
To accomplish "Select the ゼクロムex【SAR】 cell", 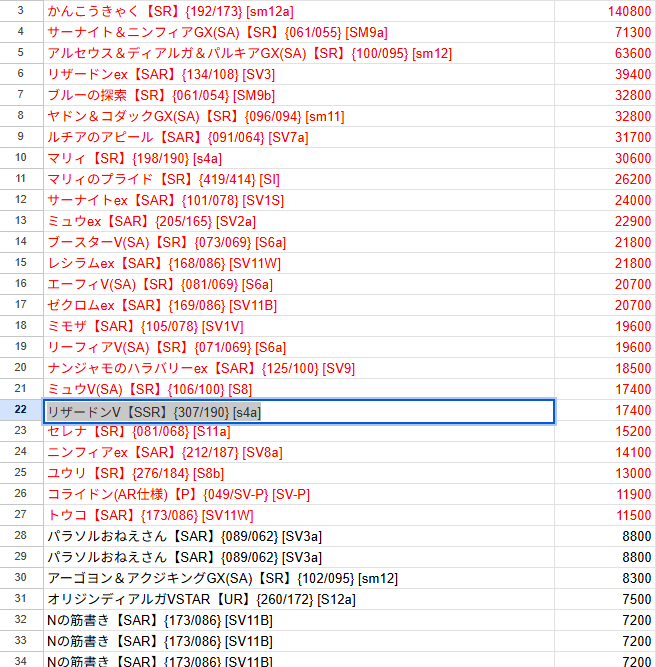I will (299, 305).
